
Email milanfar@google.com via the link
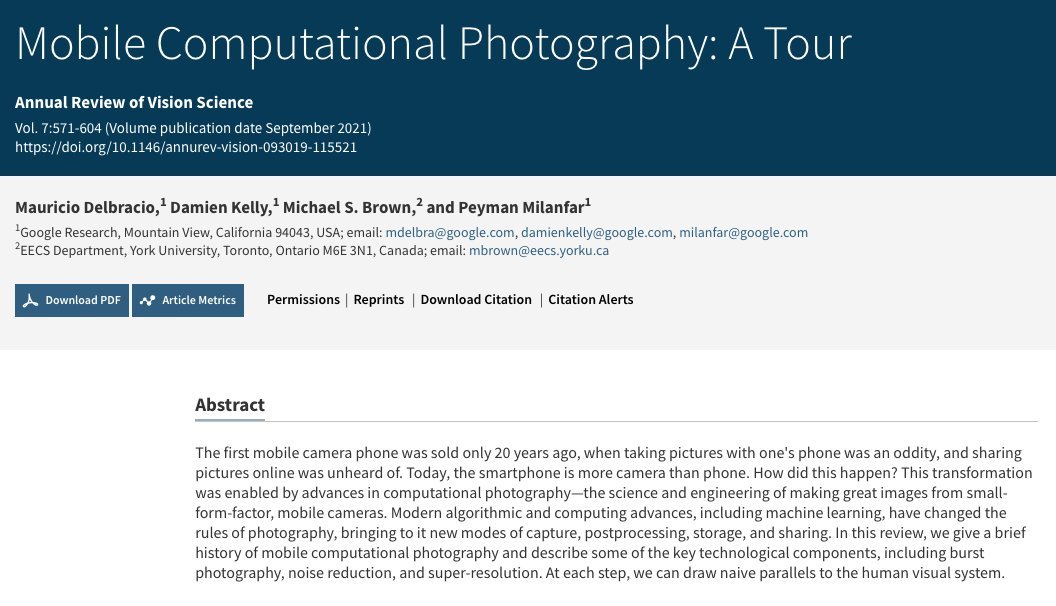pyautogui.click(x=743, y=233)
